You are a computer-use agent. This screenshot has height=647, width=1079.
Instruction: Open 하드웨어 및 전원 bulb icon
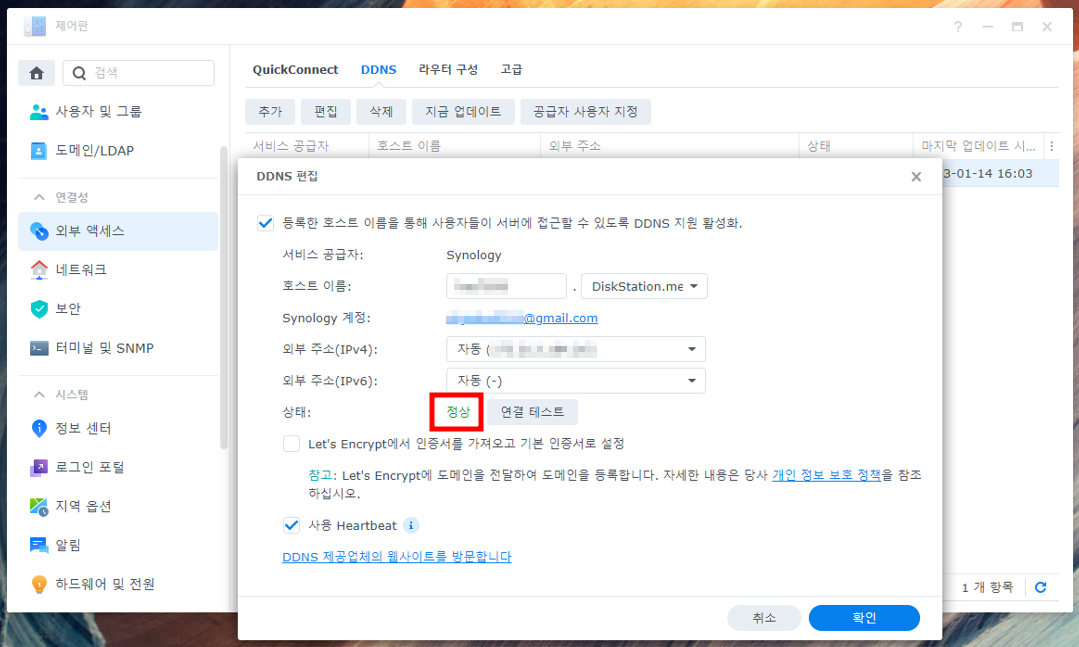(39, 584)
